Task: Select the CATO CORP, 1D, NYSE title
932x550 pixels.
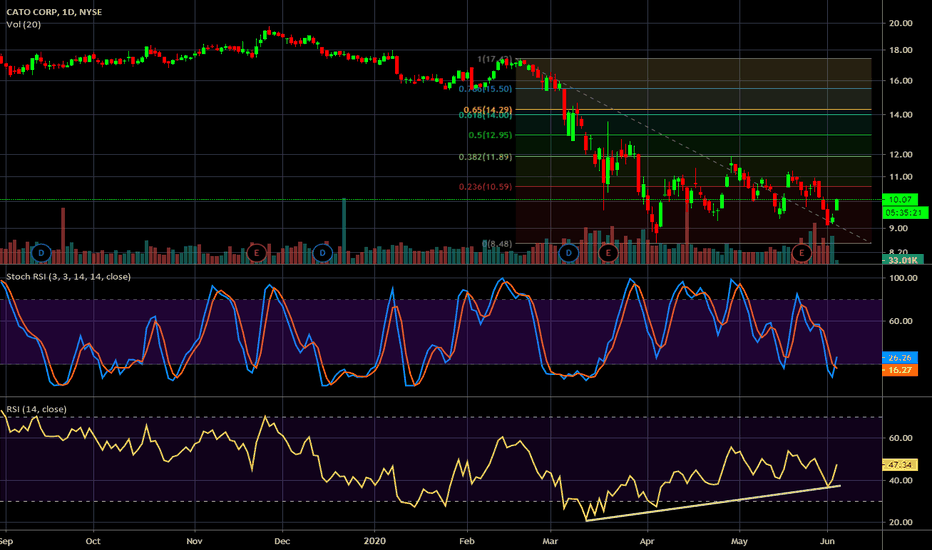Action: 54,12
